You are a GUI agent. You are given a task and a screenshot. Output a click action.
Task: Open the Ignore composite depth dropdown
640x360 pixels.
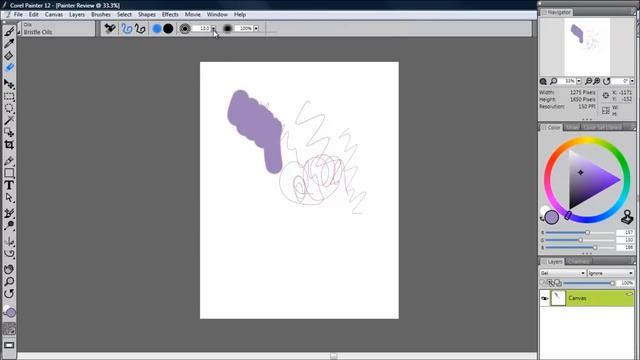(611, 273)
